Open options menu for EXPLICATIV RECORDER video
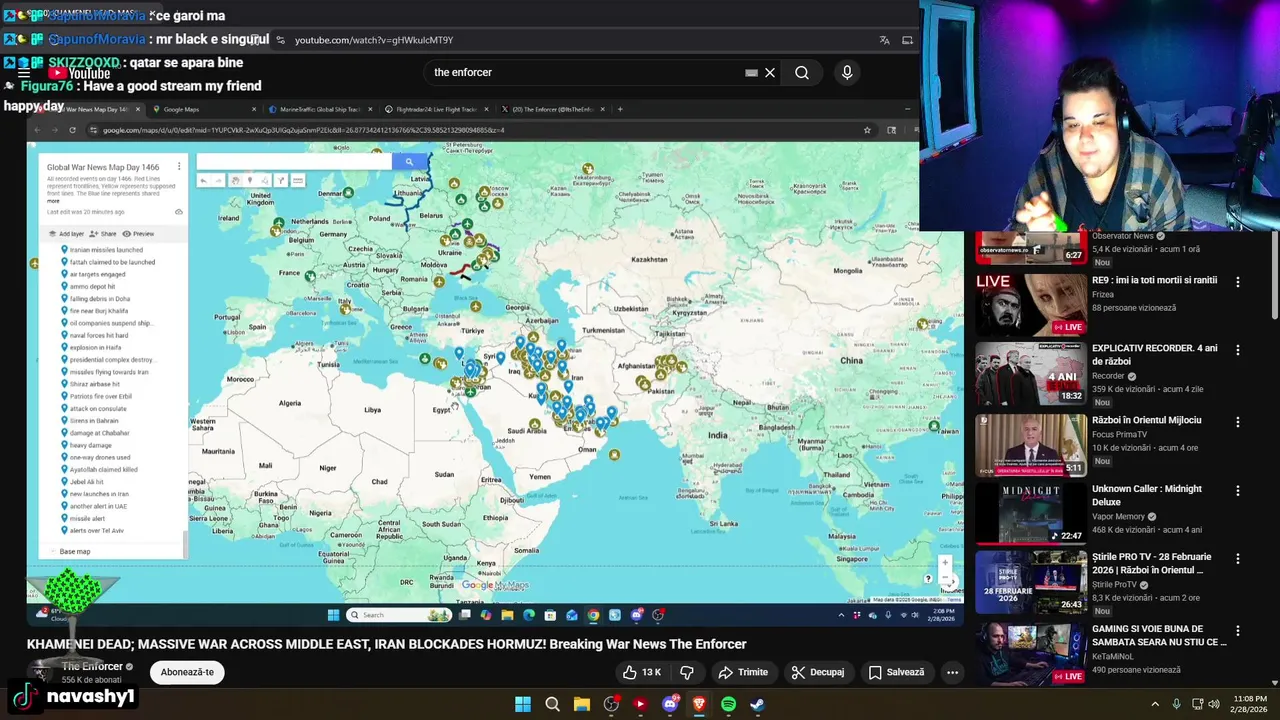Screen dimensions: 1280x720 pos(1238,351)
